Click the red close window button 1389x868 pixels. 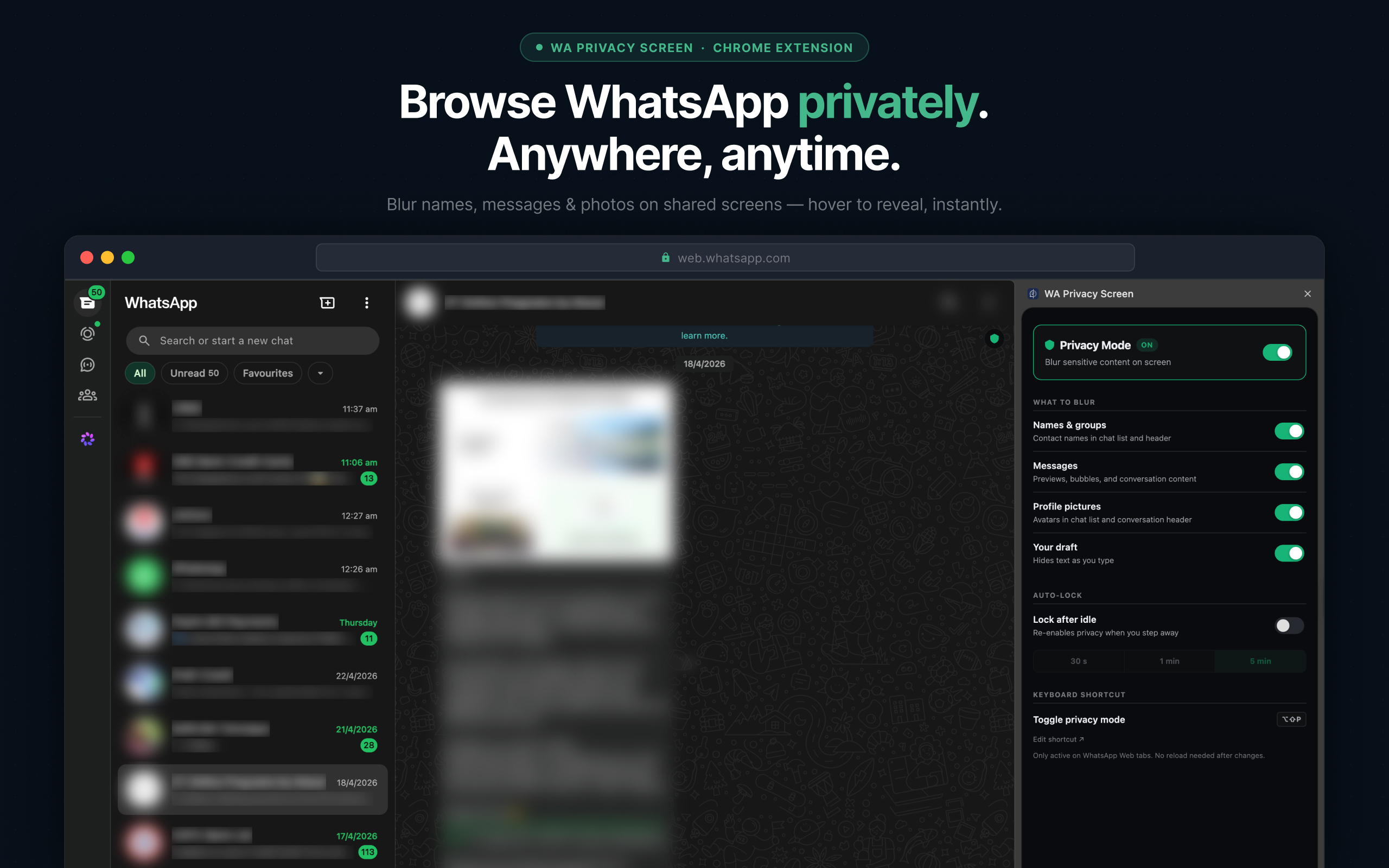click(x=87, y=257)
